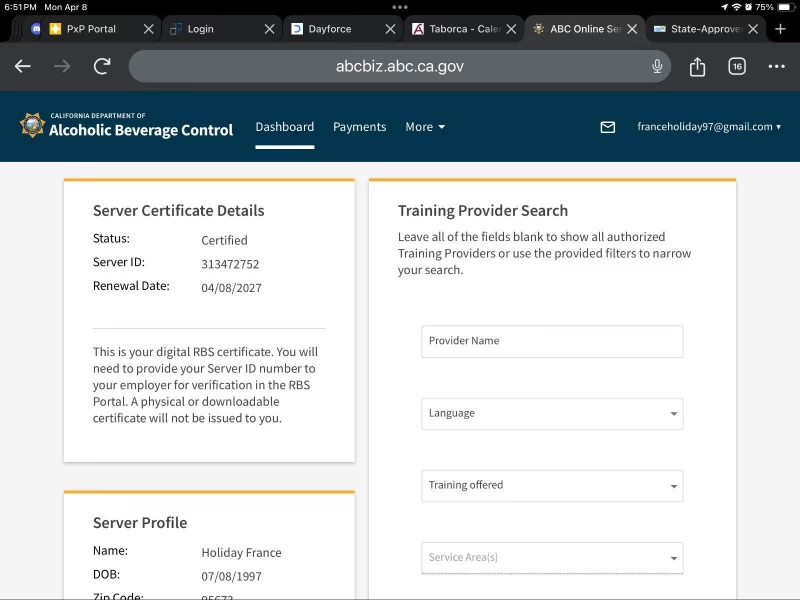800x600 pixels.
Task: Open the browser three-dots menu
Action: coord(776,67)
